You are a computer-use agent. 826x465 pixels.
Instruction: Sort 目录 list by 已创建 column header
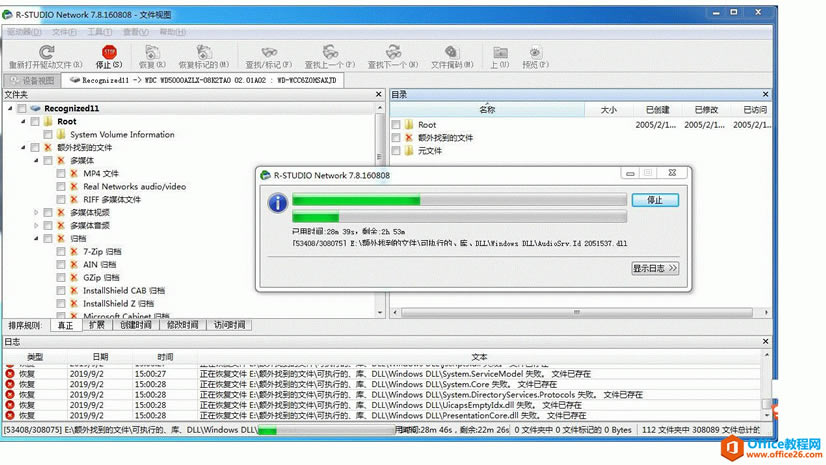coord(657,110)
